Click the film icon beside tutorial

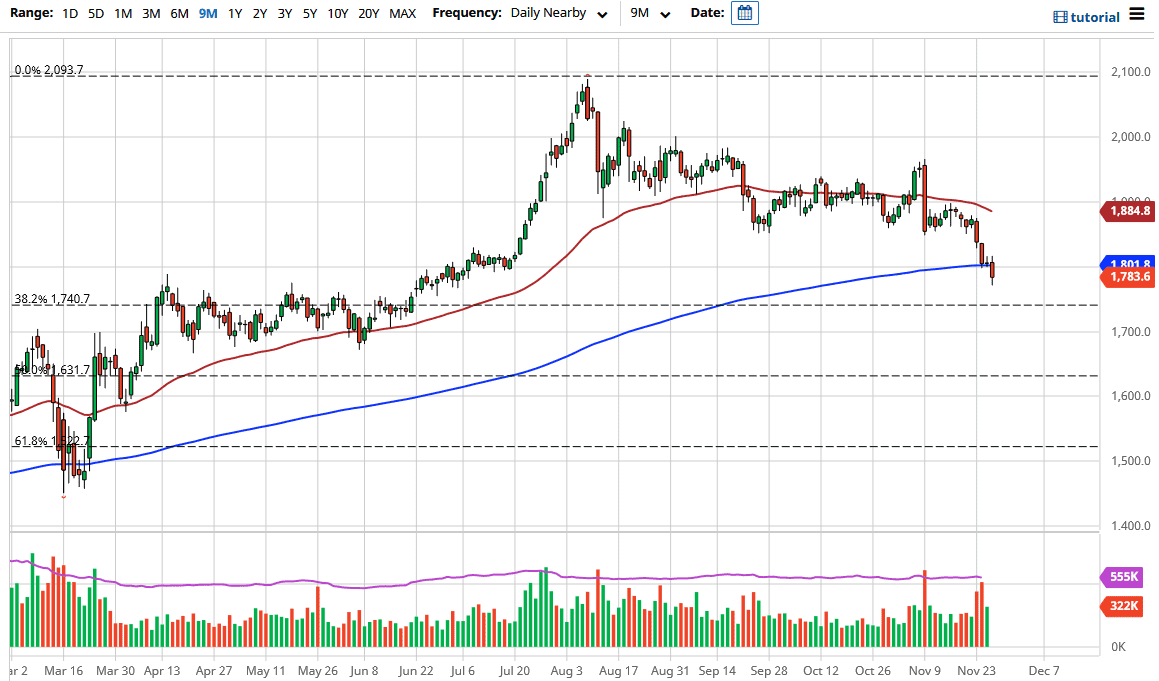[x=1060, y=17]
